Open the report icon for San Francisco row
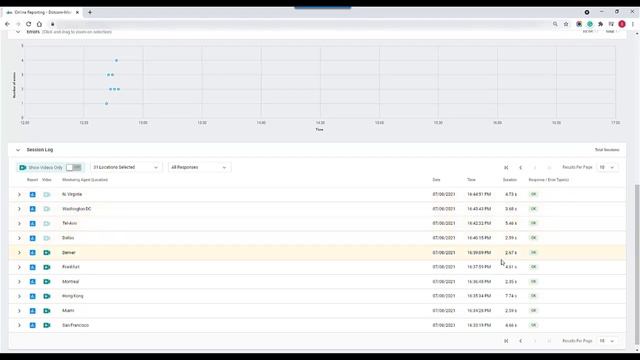640x360 pixels. click(x=33, y=325)
